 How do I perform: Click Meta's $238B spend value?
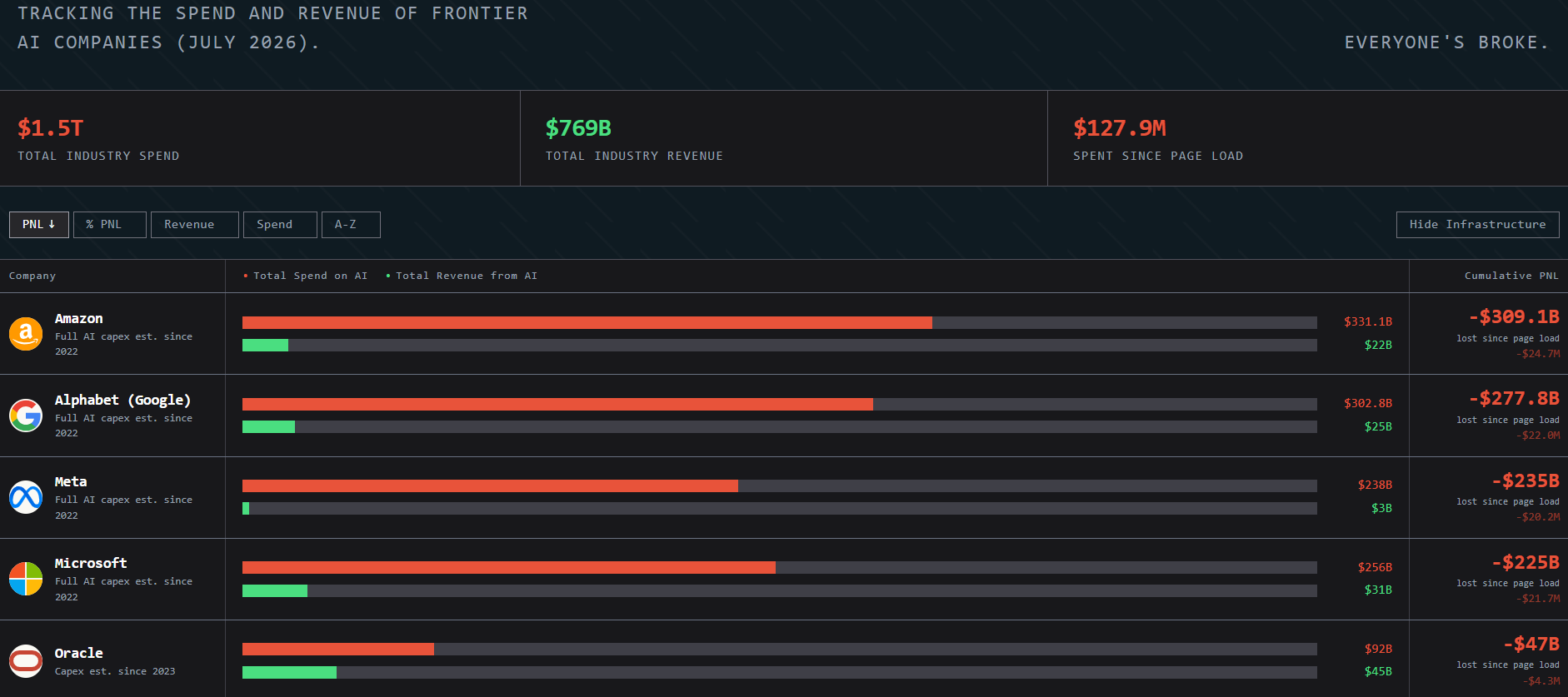click(x=1375, y=485)
